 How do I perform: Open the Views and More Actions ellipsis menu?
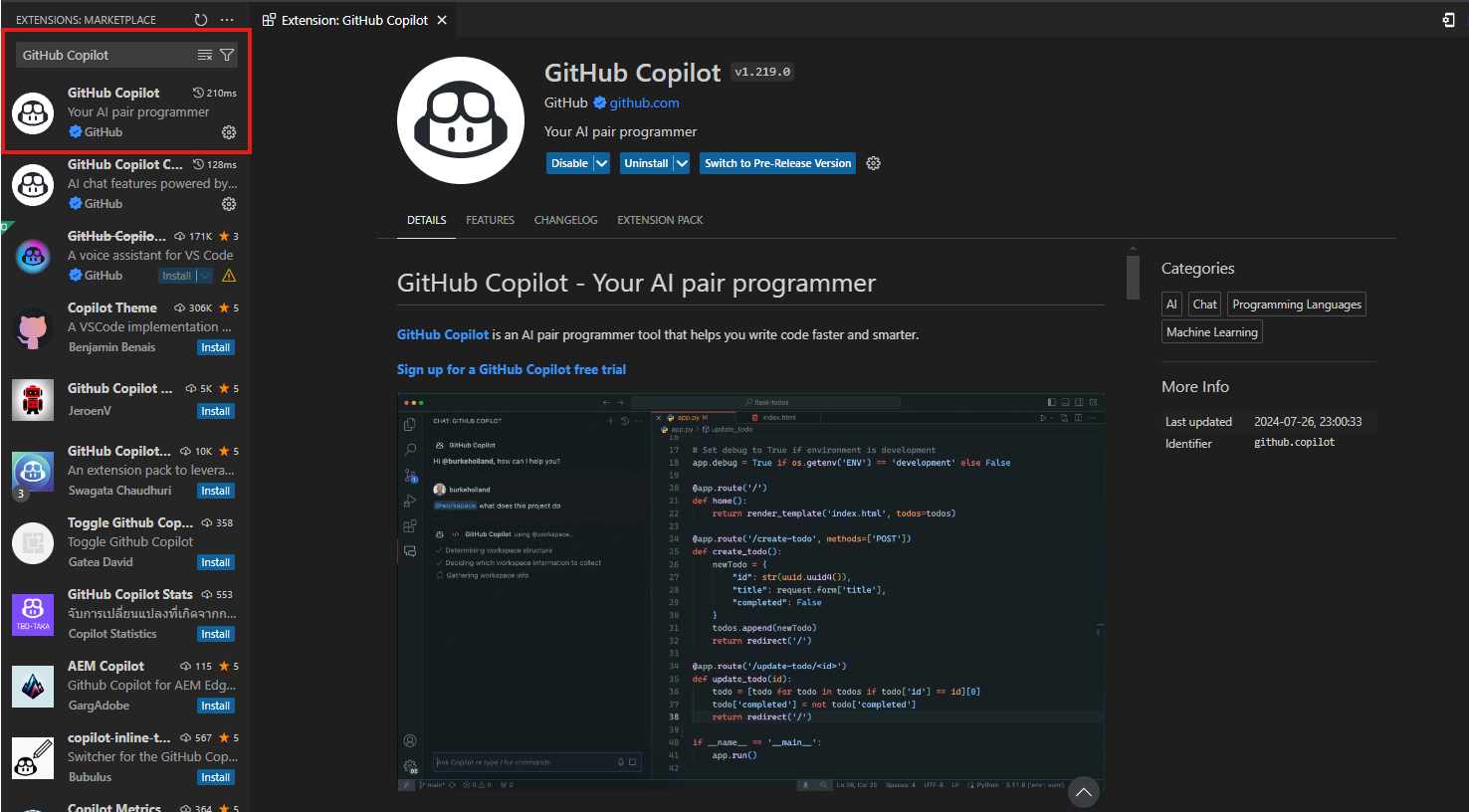[x=227, y=20]
